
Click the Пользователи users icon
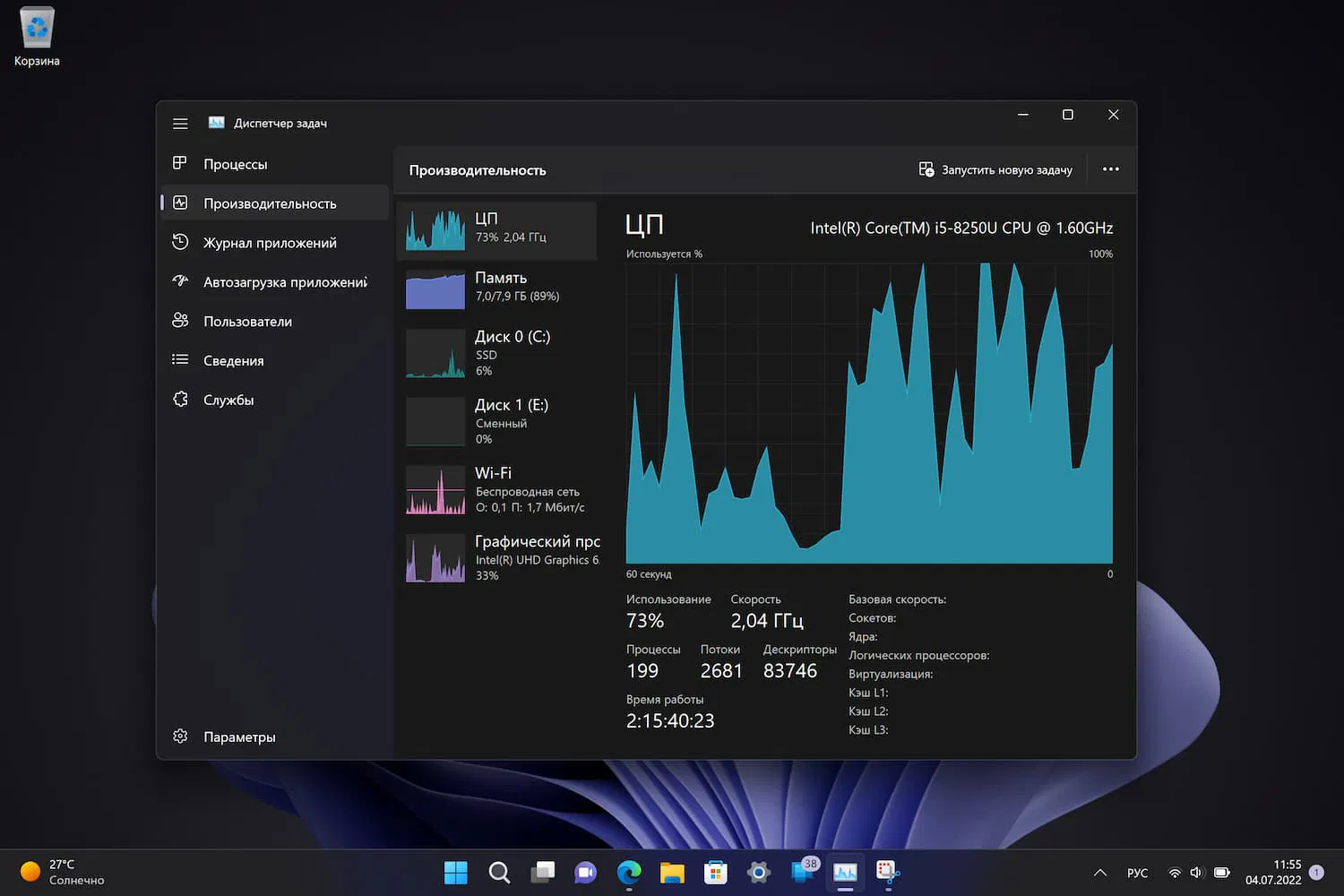[180, 321]
